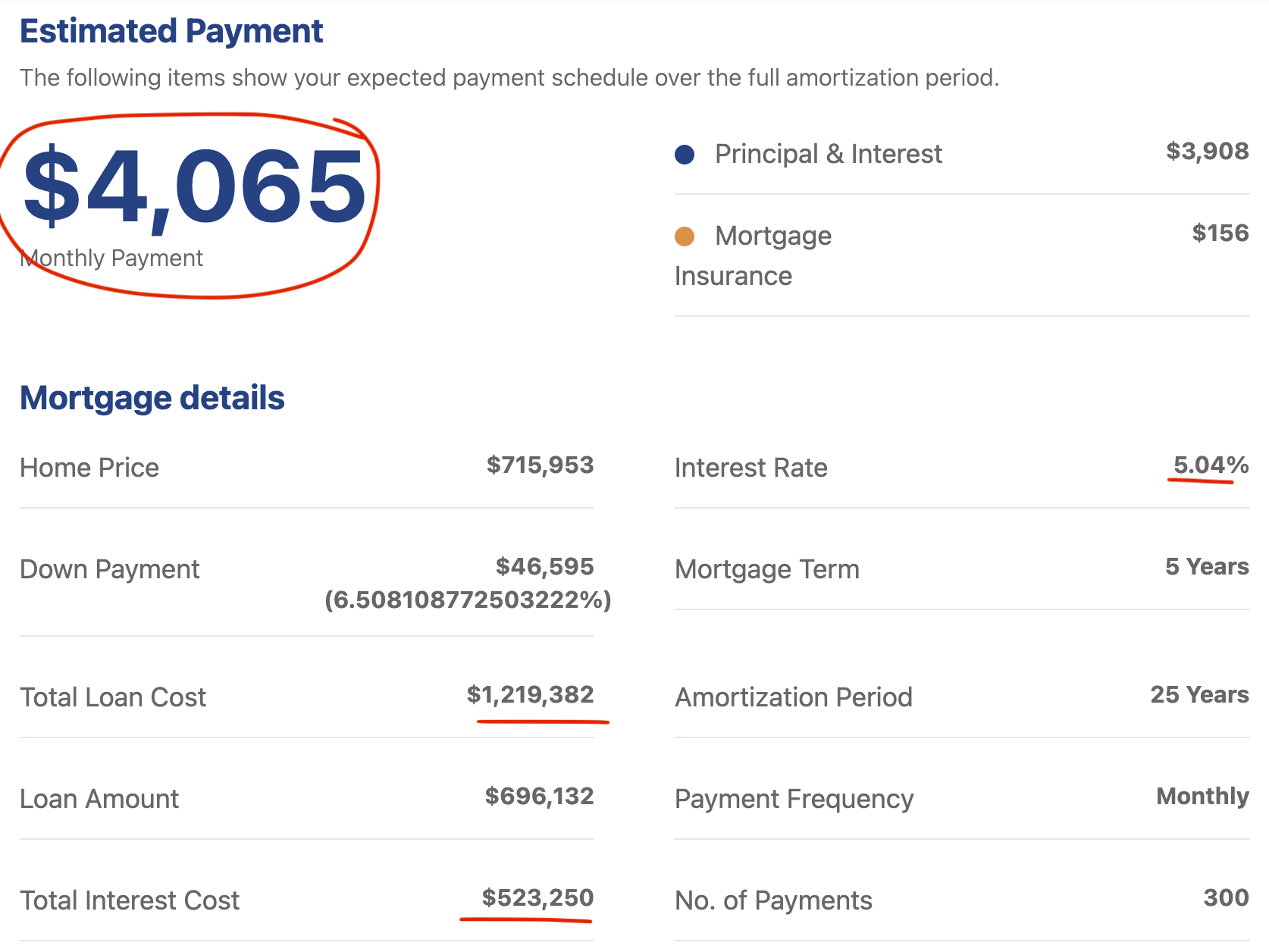Select the Principal & Interest label
Viewport: 1269px width, 952px height.
tap(828, 154)
